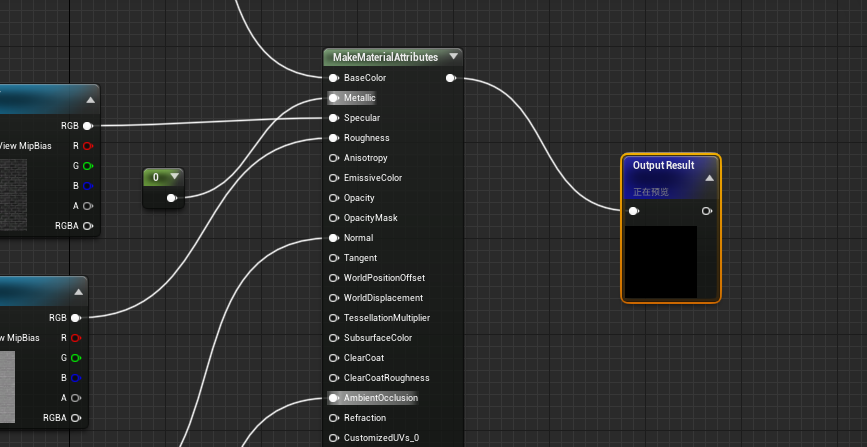
Task: Click the constant 0 node output pin
Action: click(x=173, y=198)
